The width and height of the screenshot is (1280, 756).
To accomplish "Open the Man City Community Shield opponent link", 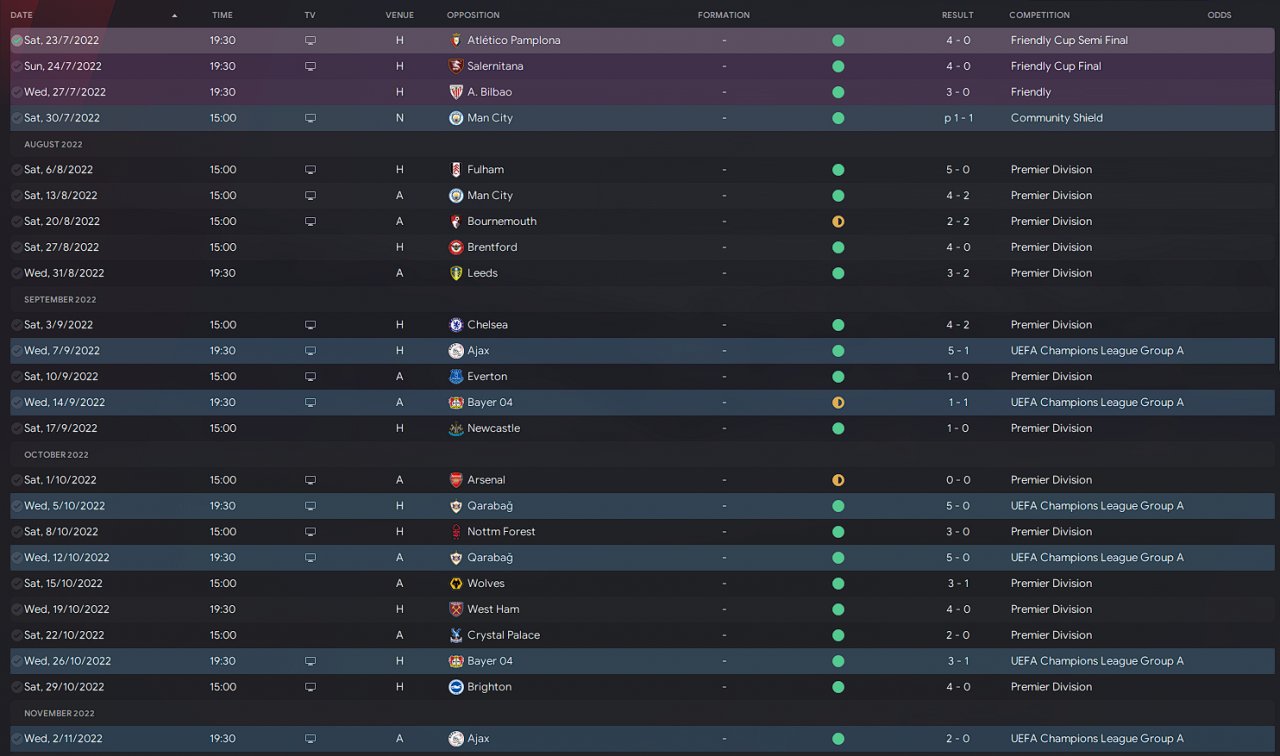I will pyautogui.click(x=489, y=118).
